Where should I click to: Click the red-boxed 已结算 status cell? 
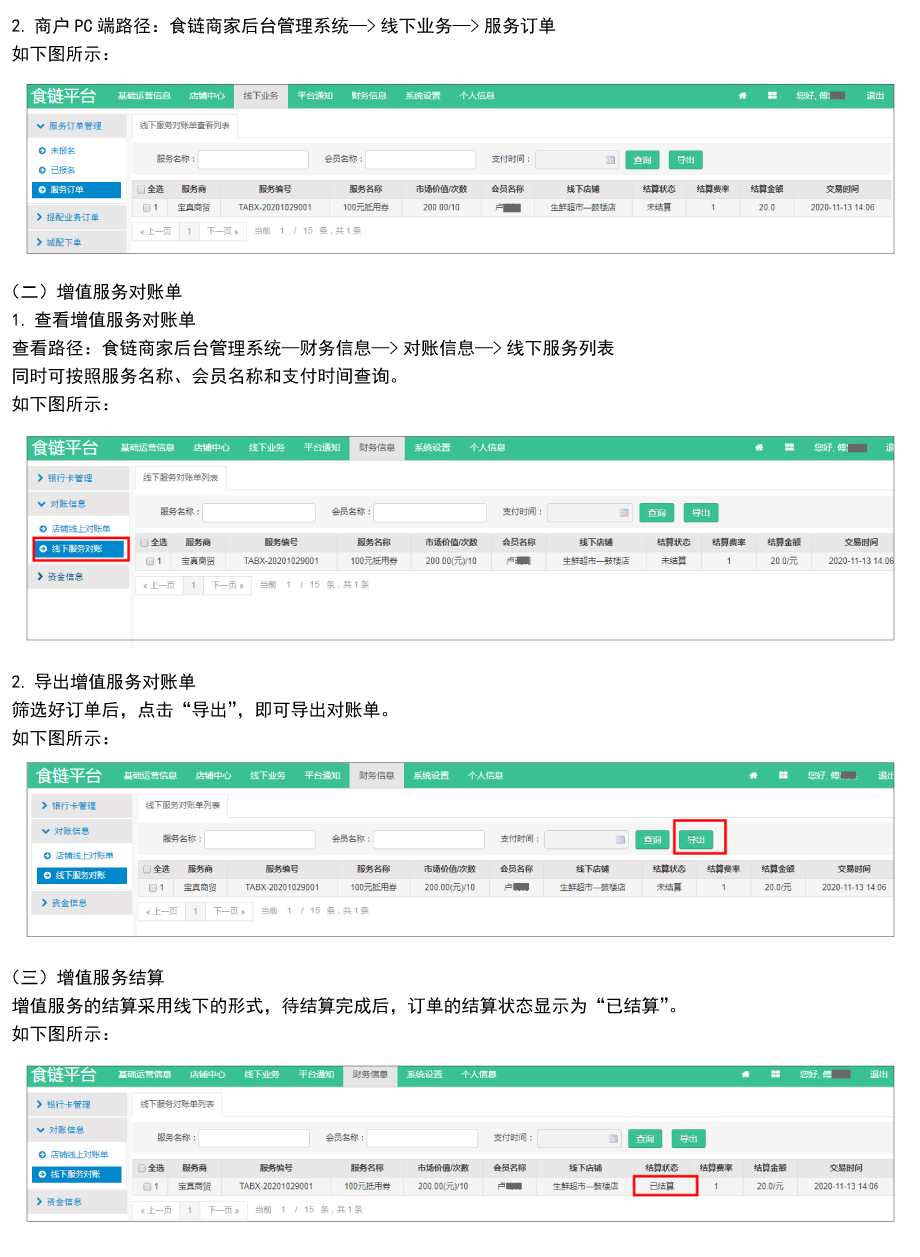point(662,1187)
